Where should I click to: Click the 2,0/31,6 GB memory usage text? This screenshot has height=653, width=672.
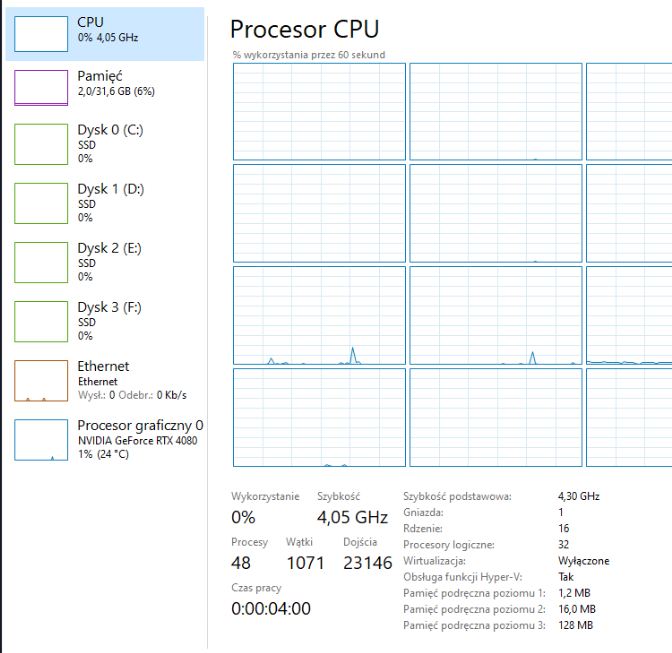115,91
